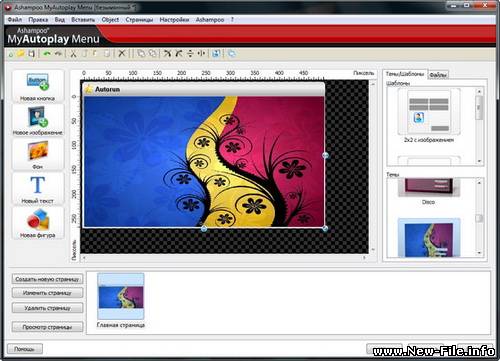Add a new shape (Новая фигура)

click(x=38, y=223)
